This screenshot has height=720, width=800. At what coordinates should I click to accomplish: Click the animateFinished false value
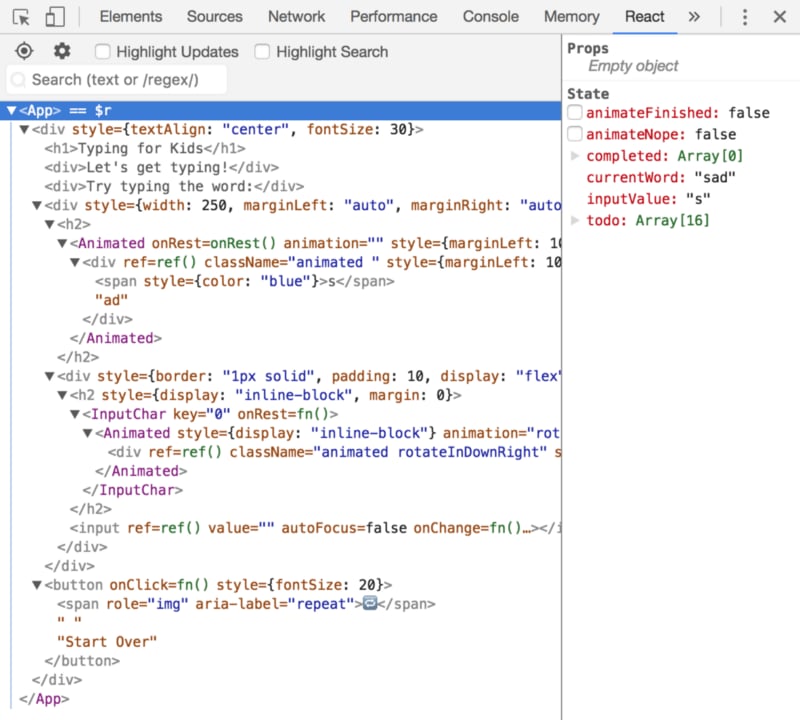[749, 112]
